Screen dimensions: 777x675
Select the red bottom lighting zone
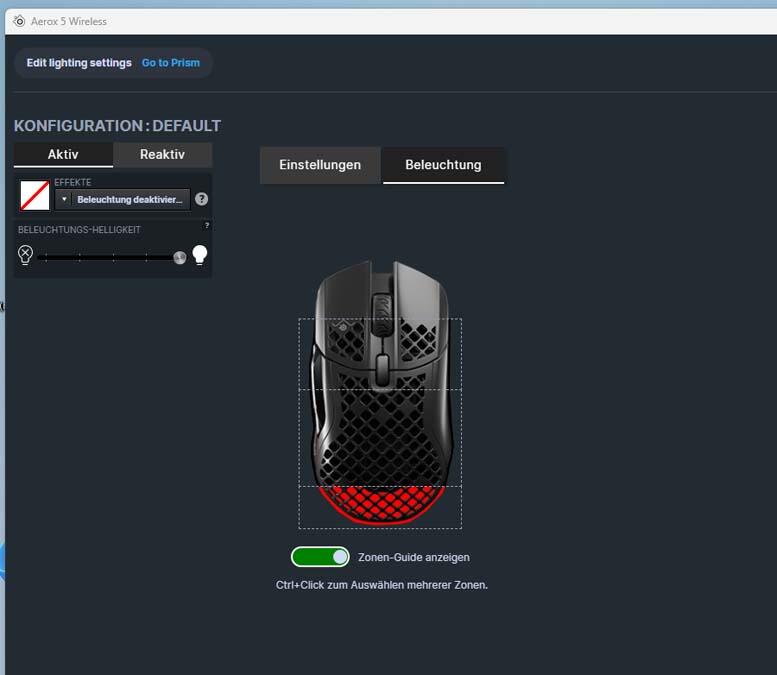pos(380,506)
